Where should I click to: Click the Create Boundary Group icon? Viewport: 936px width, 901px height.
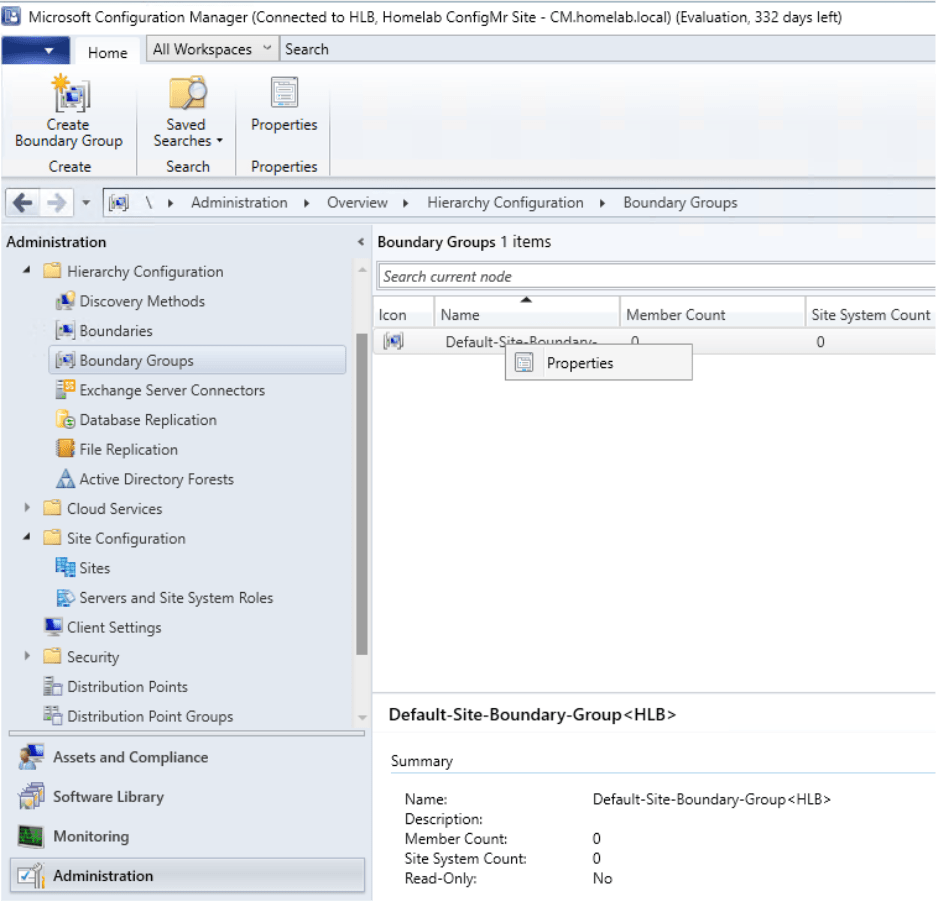(67, 110)
